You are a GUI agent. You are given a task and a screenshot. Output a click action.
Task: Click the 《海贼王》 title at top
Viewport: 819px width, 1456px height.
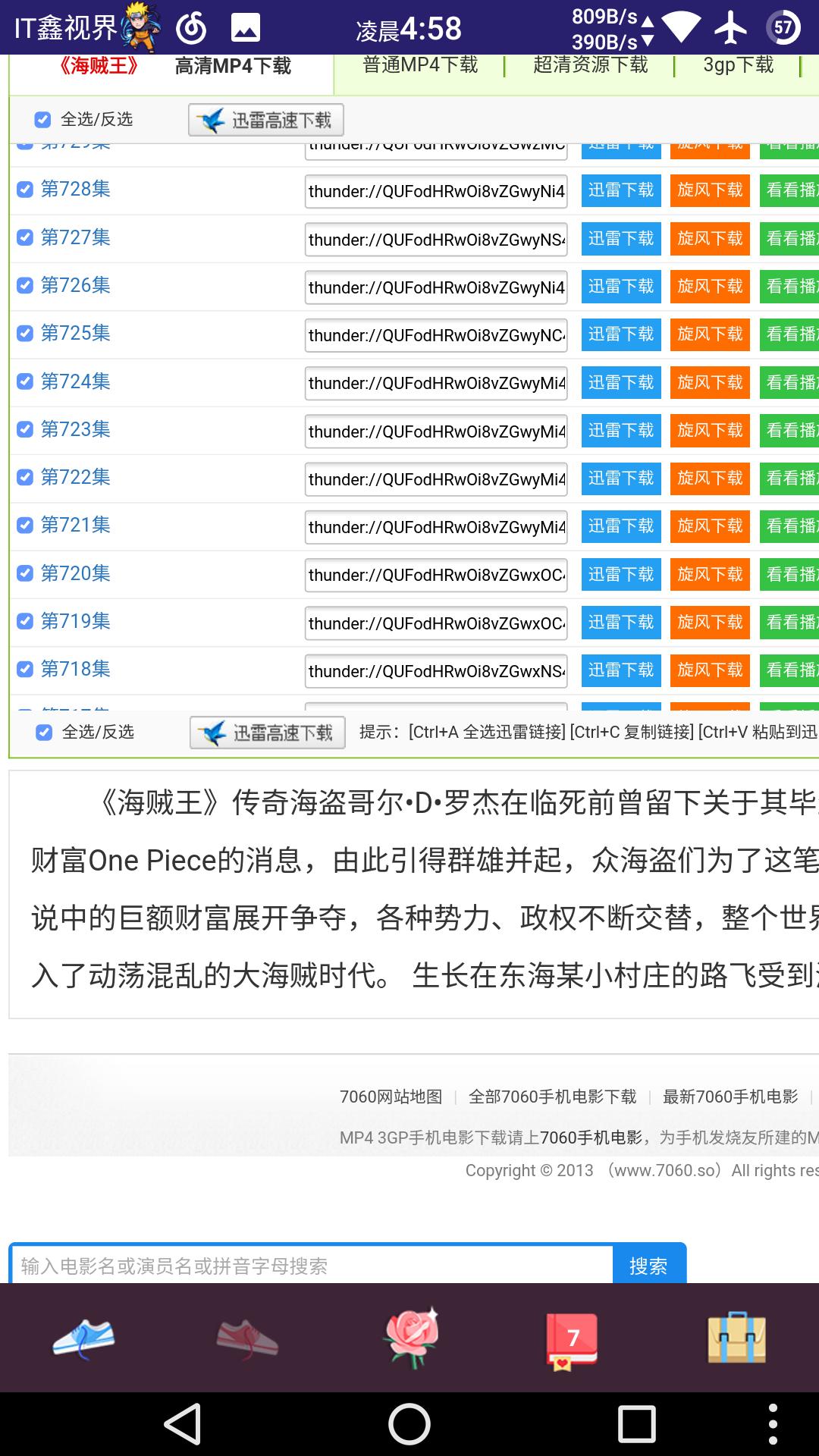coord(99,66)
